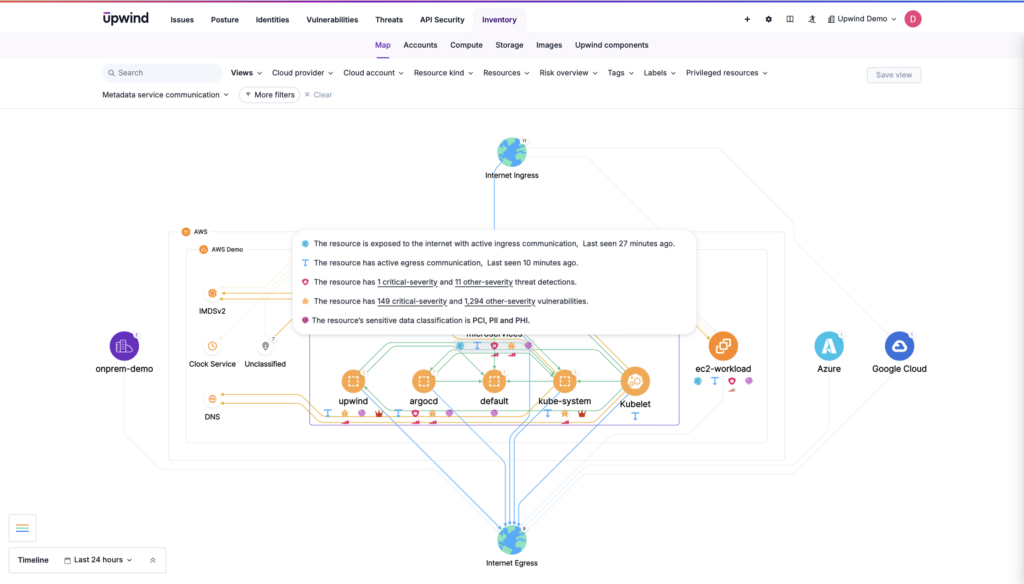
Task: Expand the Risk overview filter
Action: 568,72
